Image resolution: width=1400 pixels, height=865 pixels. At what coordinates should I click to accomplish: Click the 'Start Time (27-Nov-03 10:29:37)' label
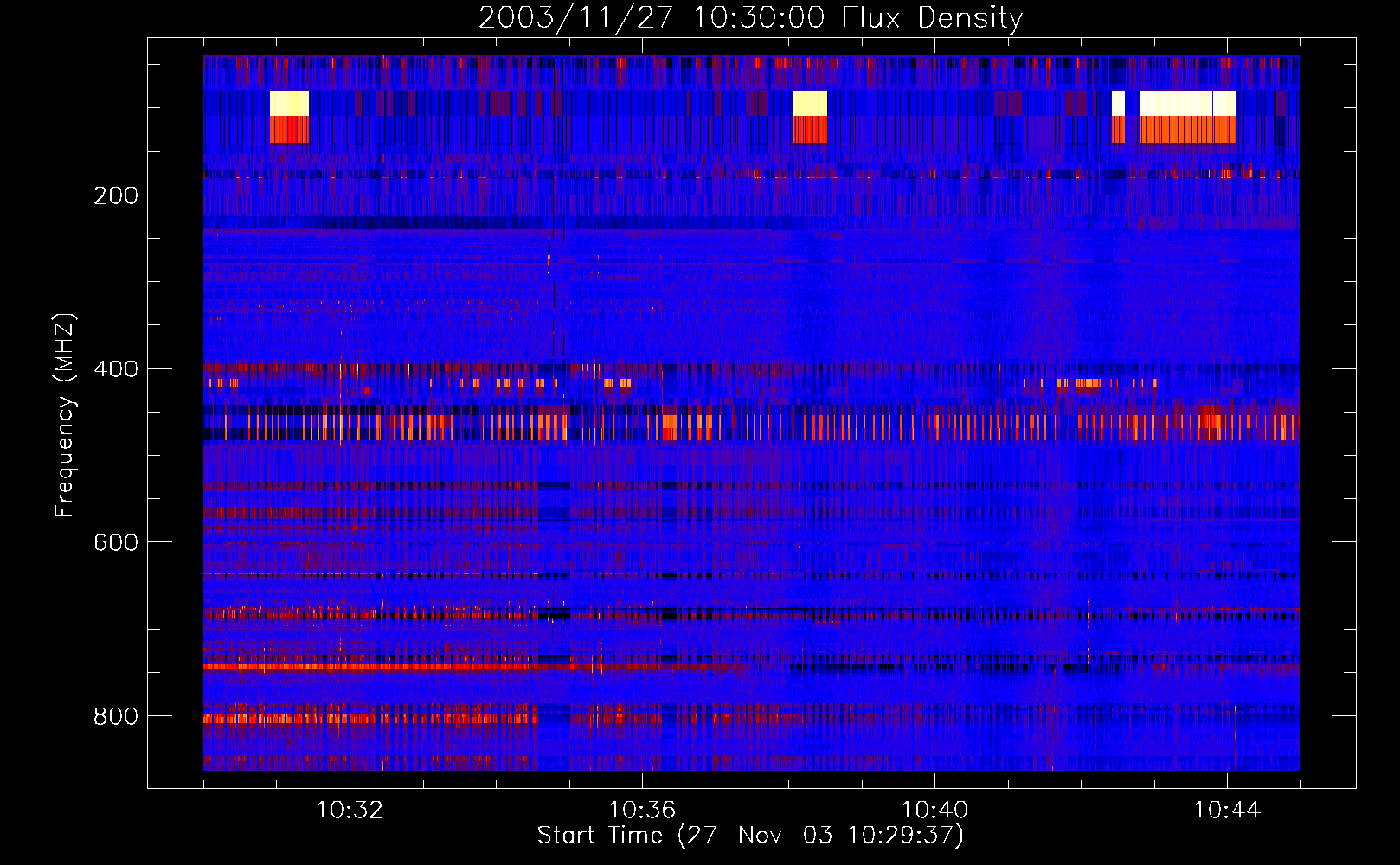coord(750,836)
